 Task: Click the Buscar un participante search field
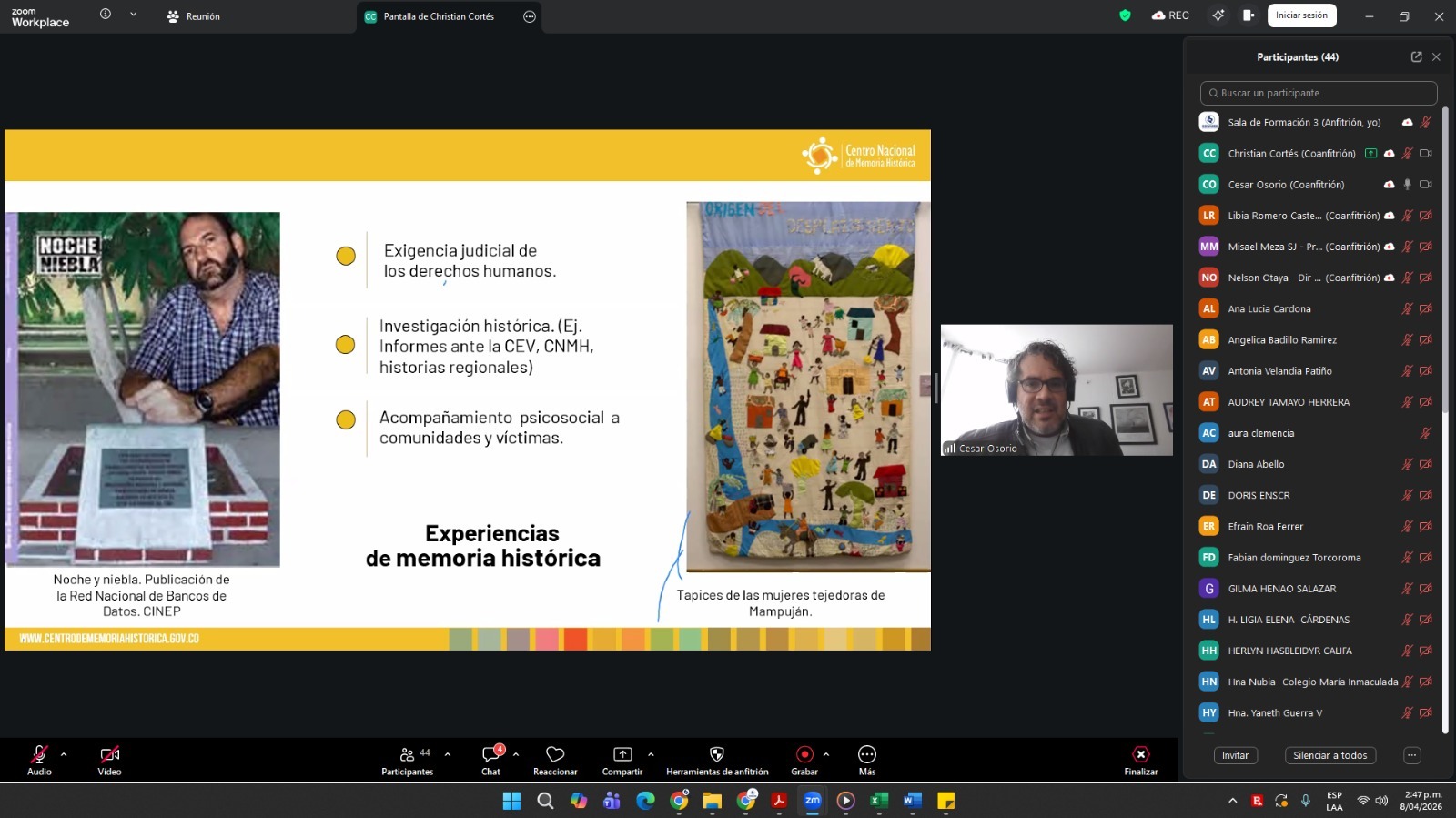(x=1319, y=93)
